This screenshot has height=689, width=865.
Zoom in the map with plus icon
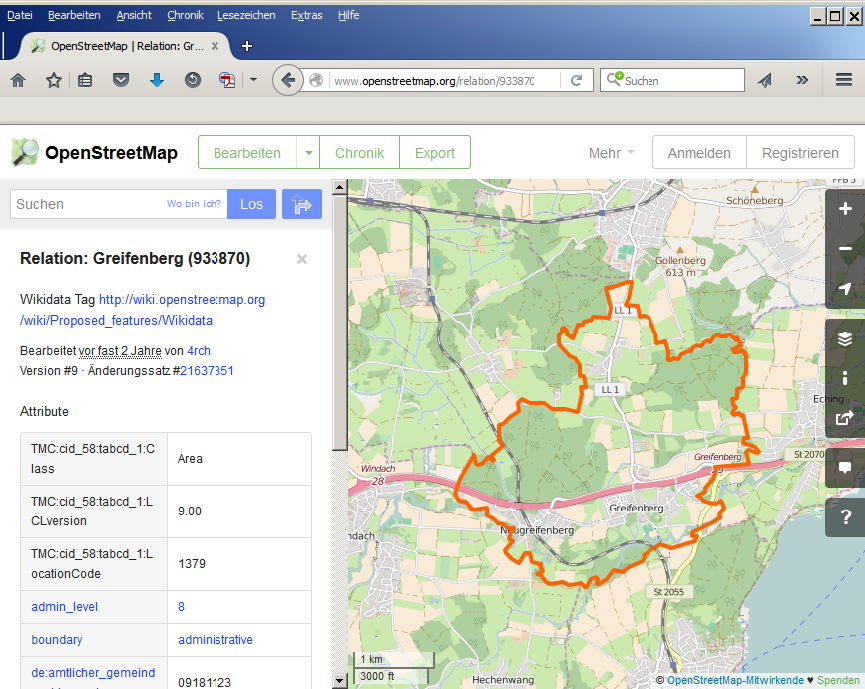pyautogui.click(x=845, y=209)
